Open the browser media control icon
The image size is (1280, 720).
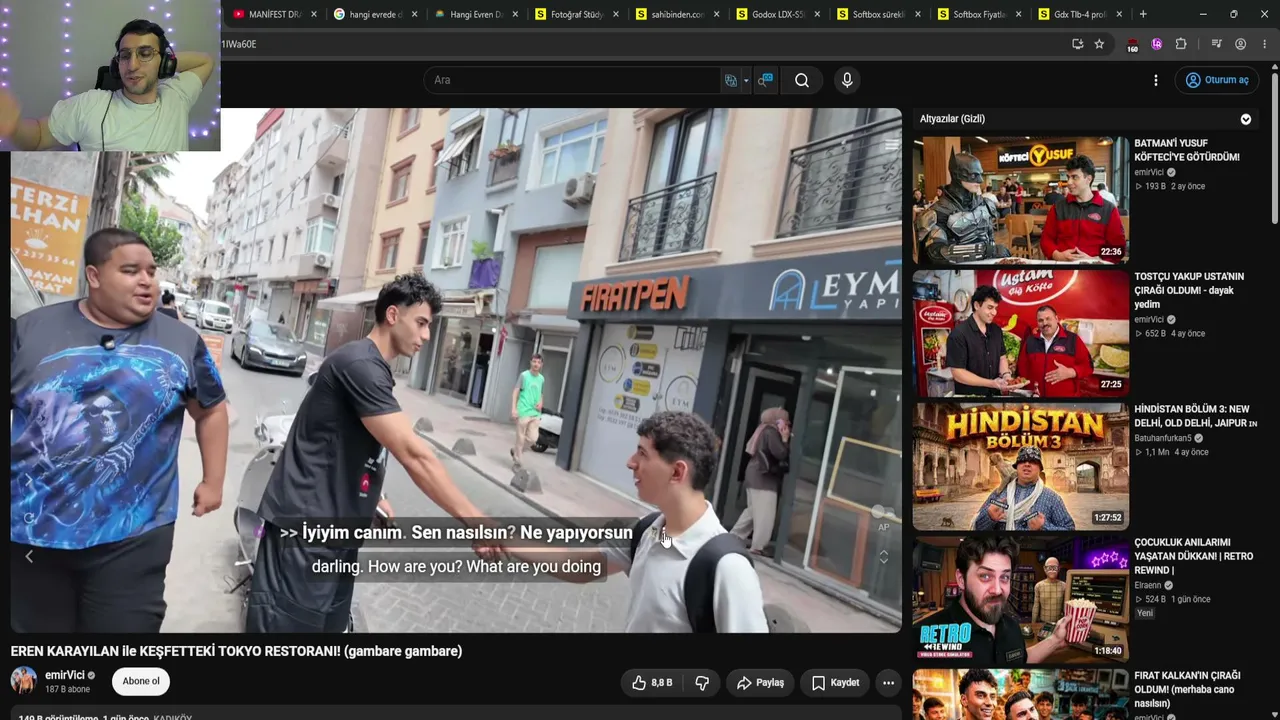tap(1216, 44)
